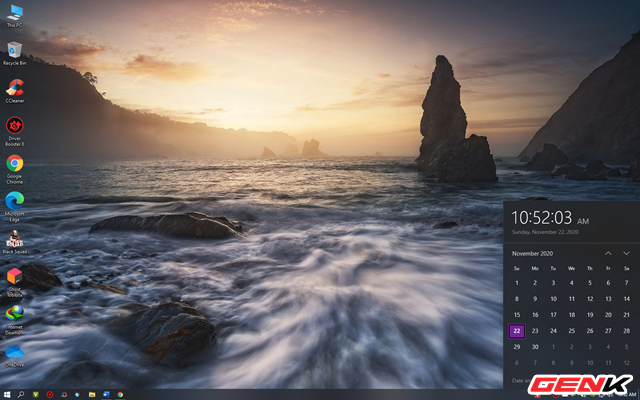
Task: Open the Recycle Bin
Action: click(14, 53)
